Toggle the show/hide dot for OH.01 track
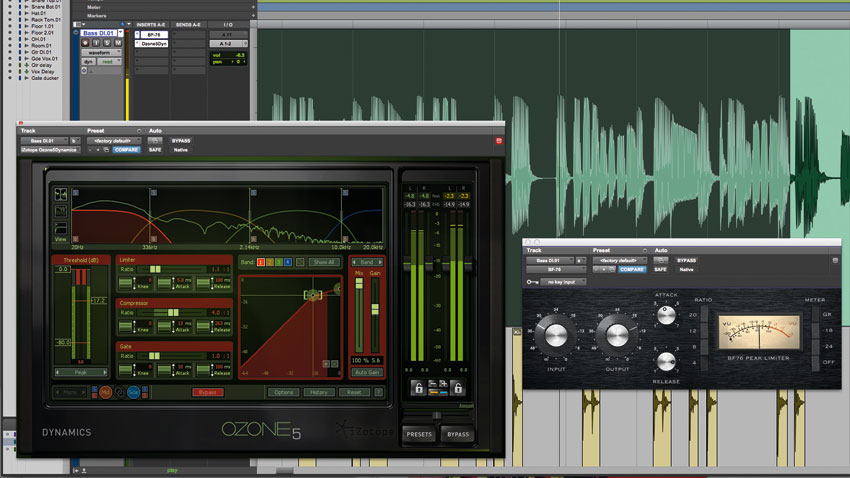The width and height of the screenshot is (850, 478). (10, 39)
